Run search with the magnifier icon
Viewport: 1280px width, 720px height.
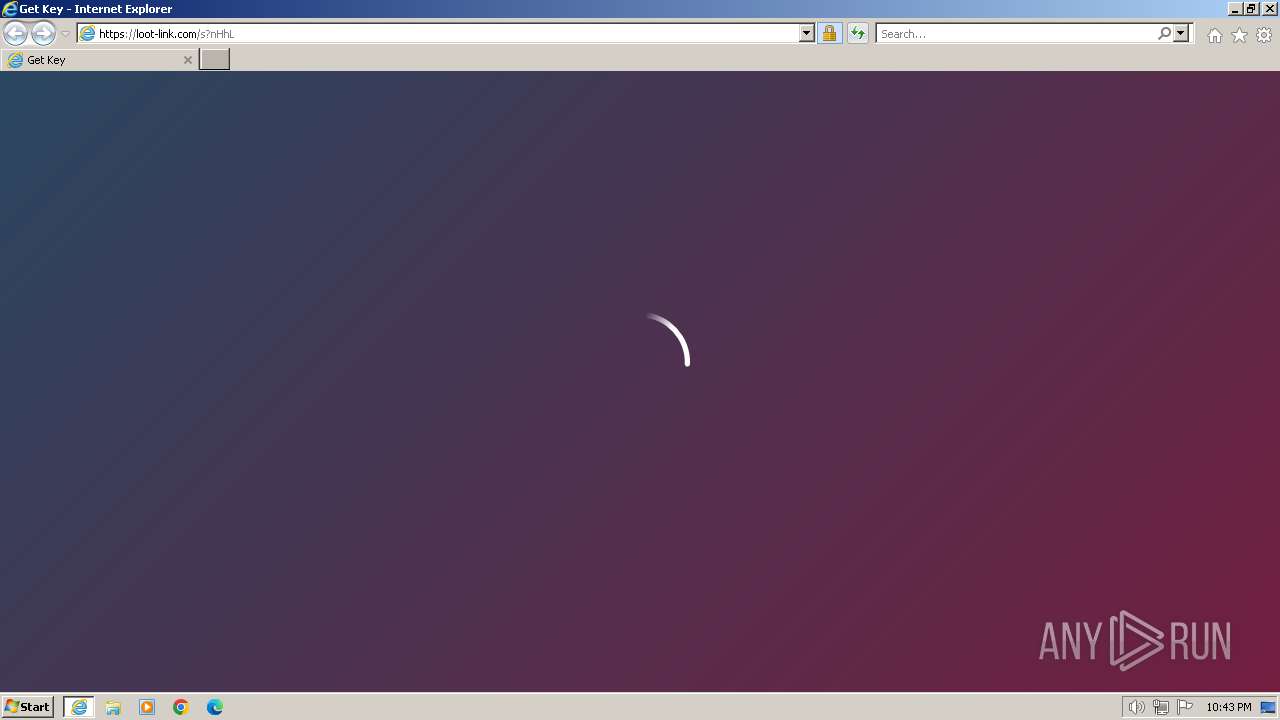1164,33
